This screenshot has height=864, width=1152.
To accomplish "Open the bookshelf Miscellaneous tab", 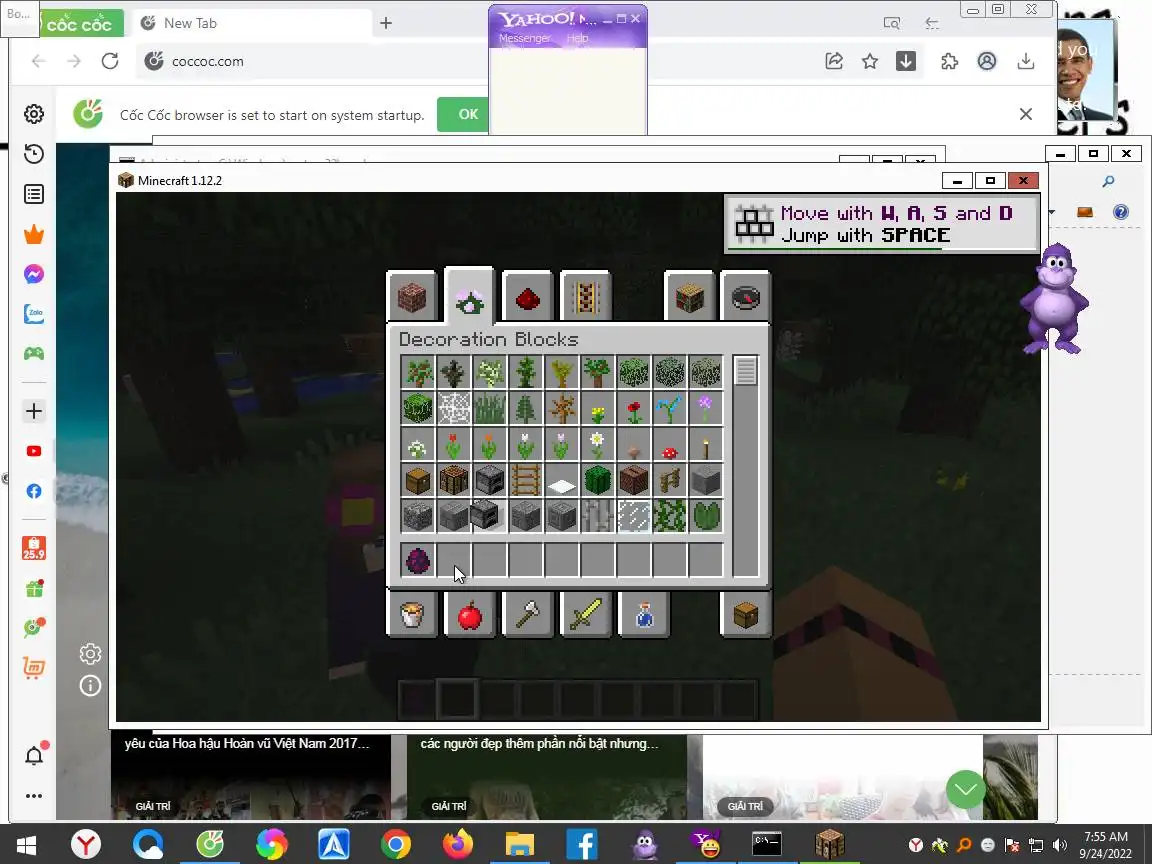I will click(688, 296).
